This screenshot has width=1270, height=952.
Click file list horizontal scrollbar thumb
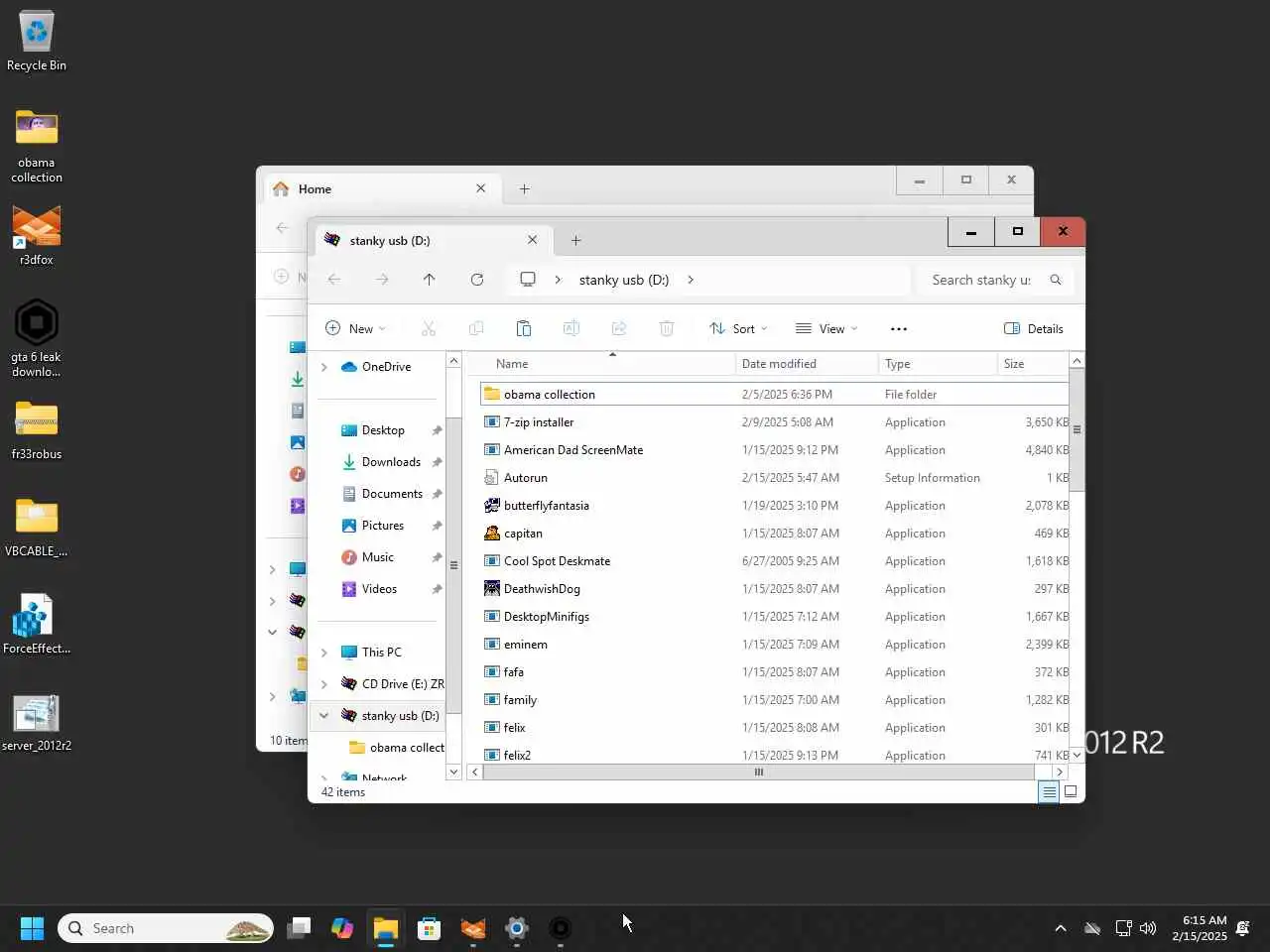[x=759, y=772]
